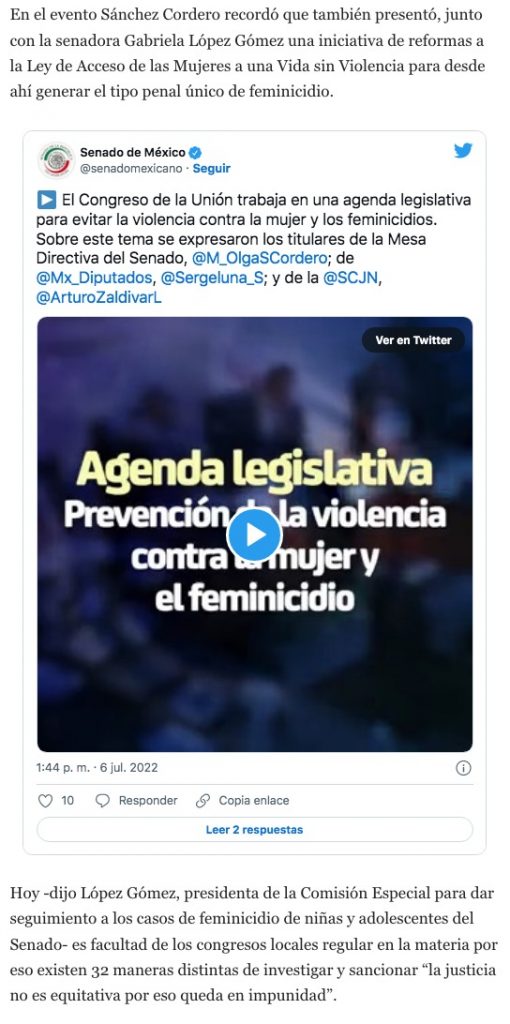This screenshot has height=1024, width=510.
Task: Click the blue verified badge
Action: coord(195,153)
